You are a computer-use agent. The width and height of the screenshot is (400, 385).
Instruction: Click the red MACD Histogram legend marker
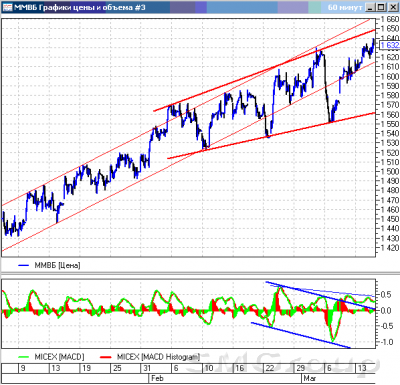(x=106, y=357)
